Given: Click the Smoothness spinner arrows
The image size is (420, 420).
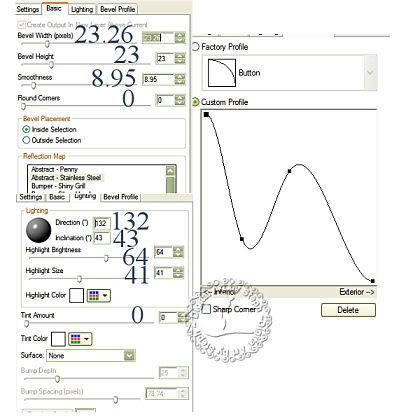Looking at the screenshot, I should [x=180, y=80].
